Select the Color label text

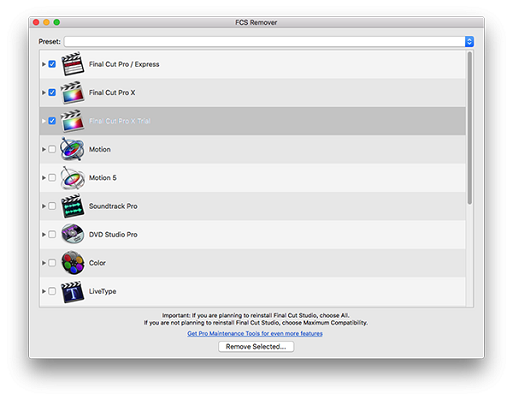[x=97, y=263]
